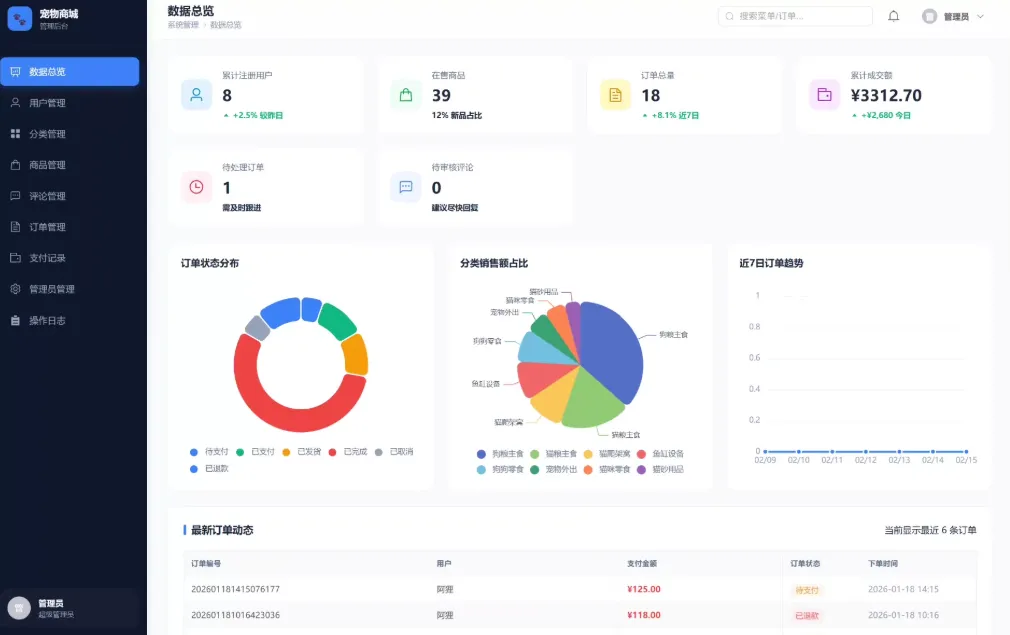Toggle 猫咪零食 legend in category sales chart
The height and width of the screenshot is (635, 1010).
coord(607,469)
